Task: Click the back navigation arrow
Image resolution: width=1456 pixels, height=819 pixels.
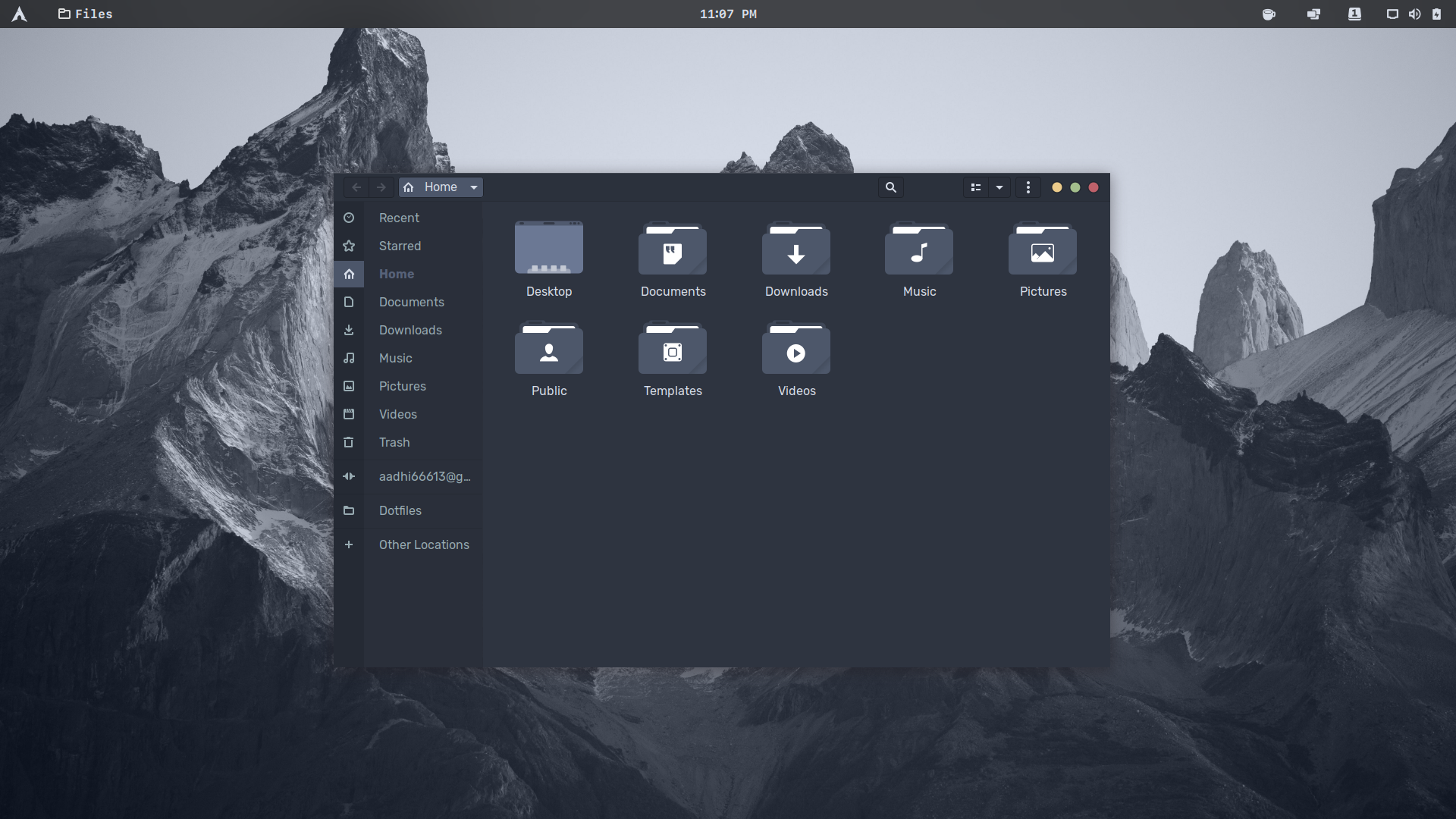Action: point(356,187)
